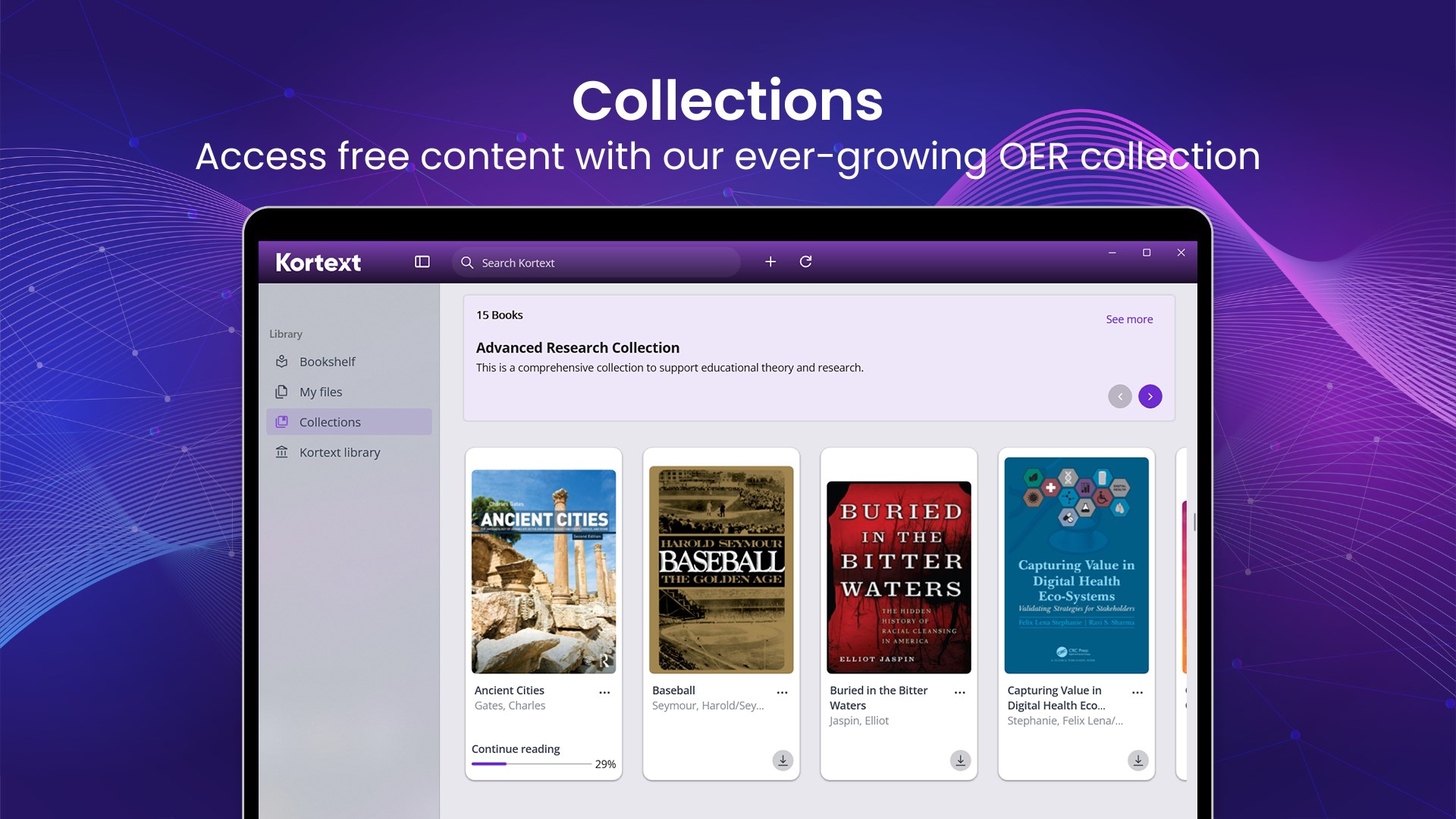
Task: Open See more for Advanced Research Collection
Action: 1129,318
